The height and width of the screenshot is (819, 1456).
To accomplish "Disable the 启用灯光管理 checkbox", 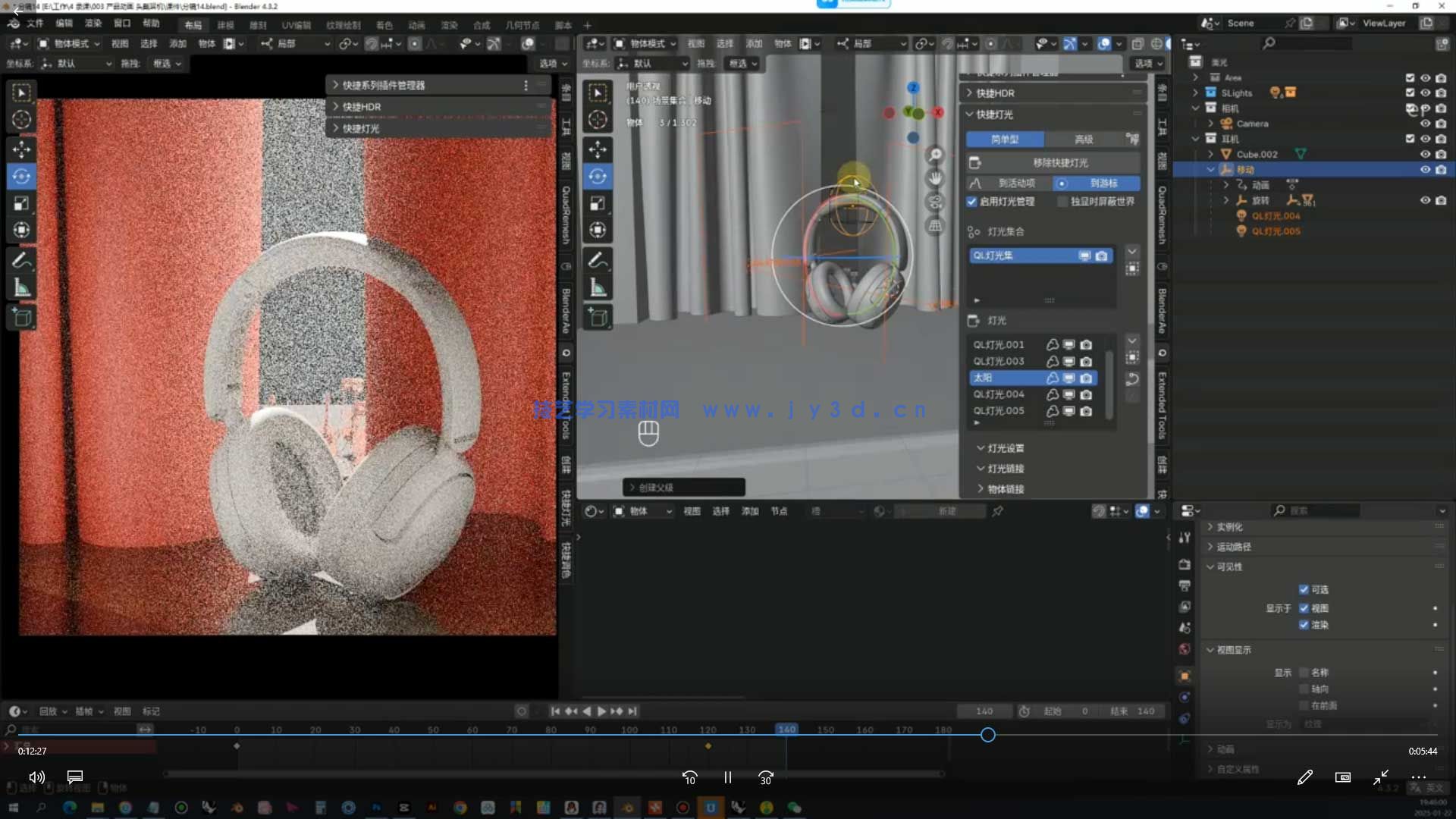I will click(971, 202).
